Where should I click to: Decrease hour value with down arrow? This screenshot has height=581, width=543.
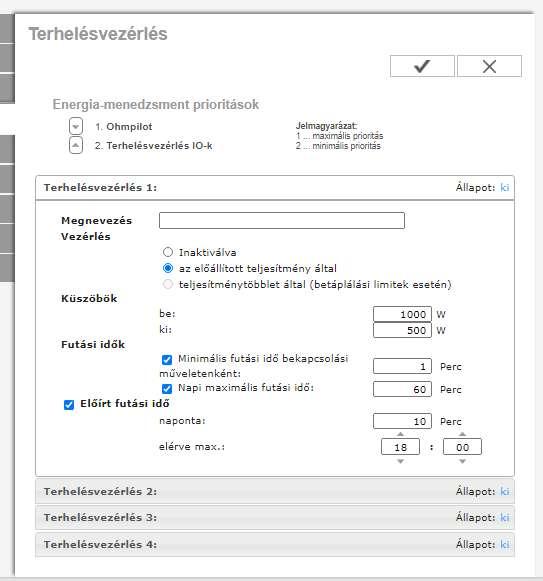pos(400,461)
